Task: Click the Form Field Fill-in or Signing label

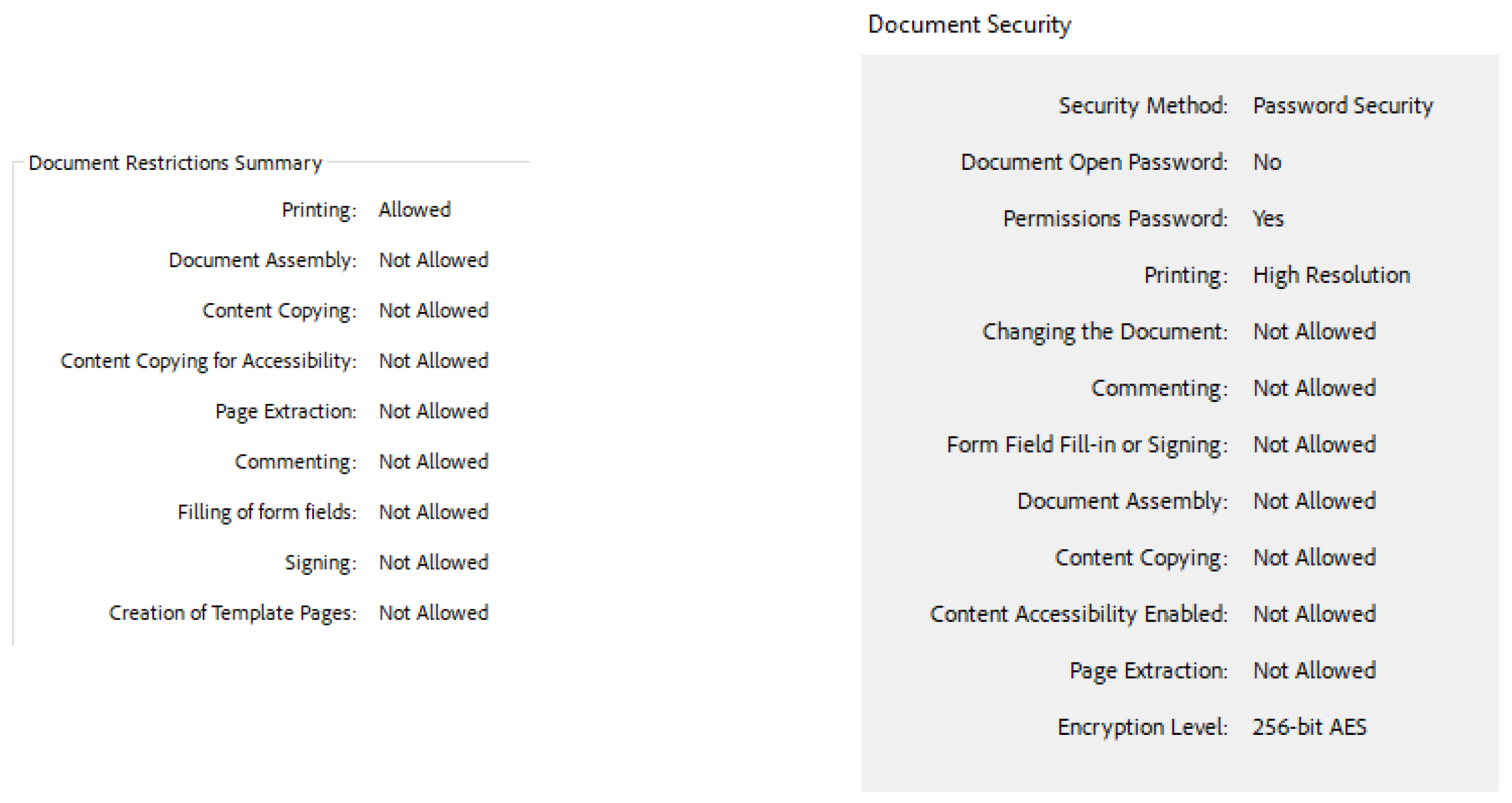Action: [1087, 445]
